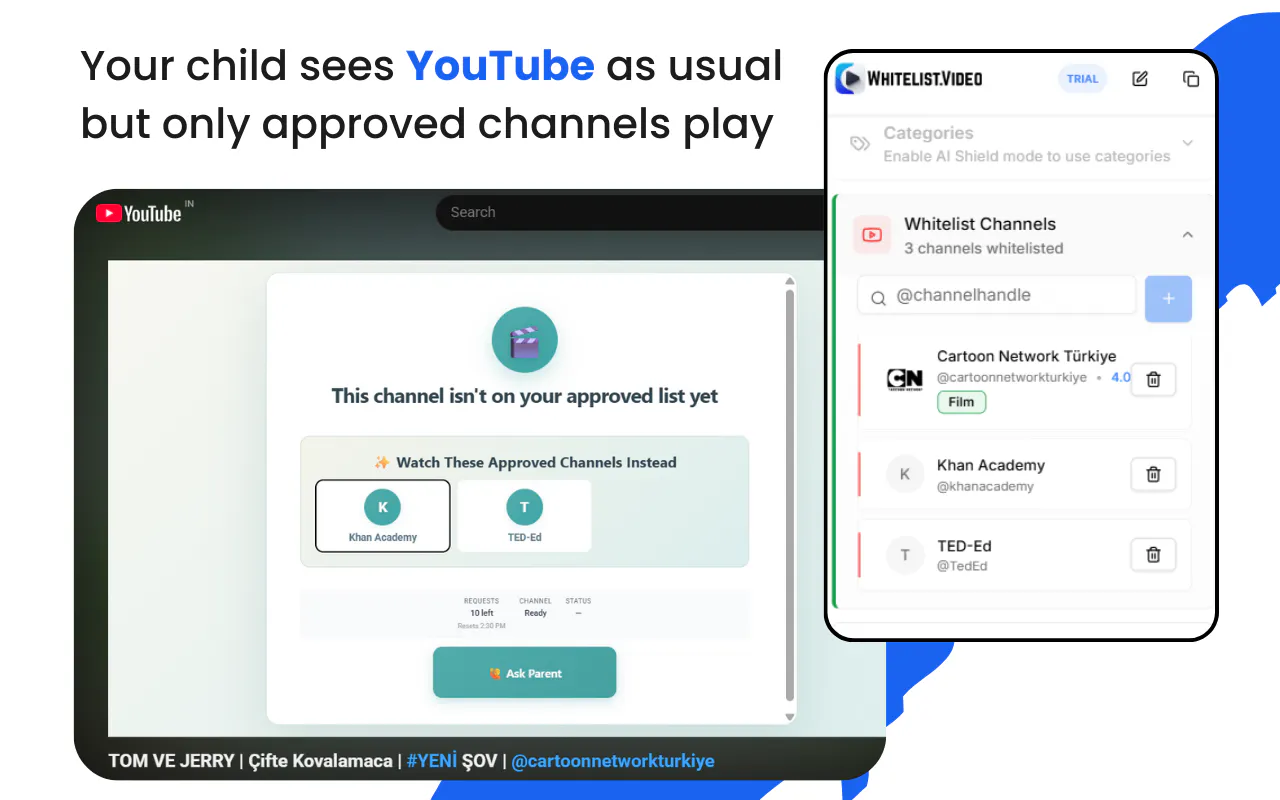Click the Ask Parent button
This screenshot has width=1280, height=800.
524,673
